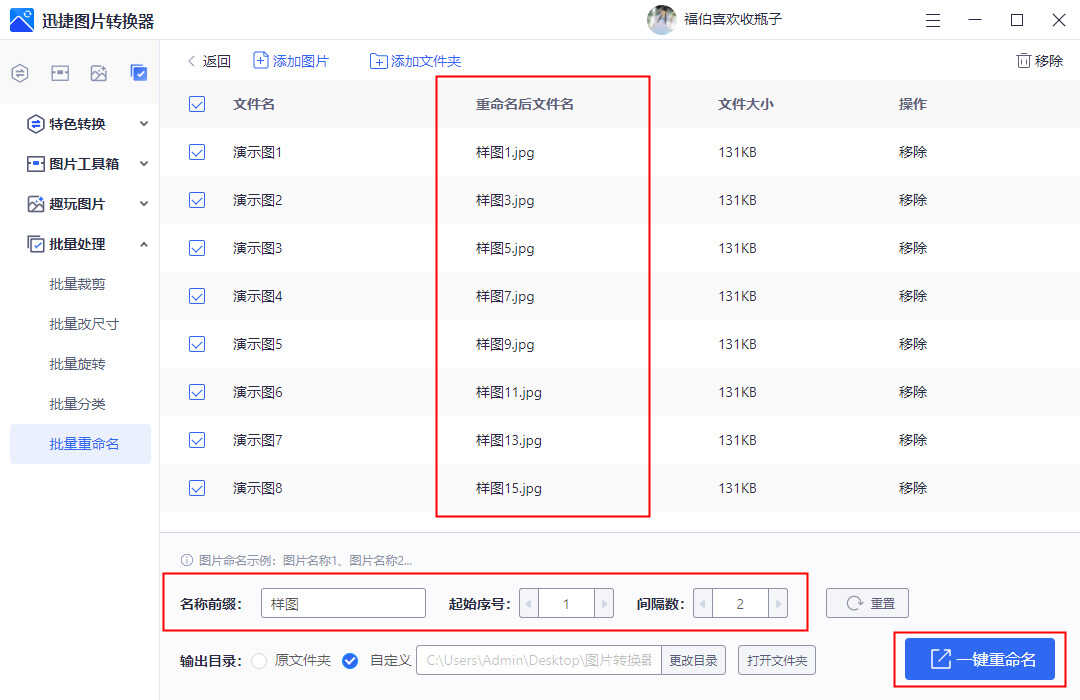This screenshot has height=700, width=1080.
Task: Click the trash icon beside 移除
Action: pyautogui.click(x=1024, y=61)
